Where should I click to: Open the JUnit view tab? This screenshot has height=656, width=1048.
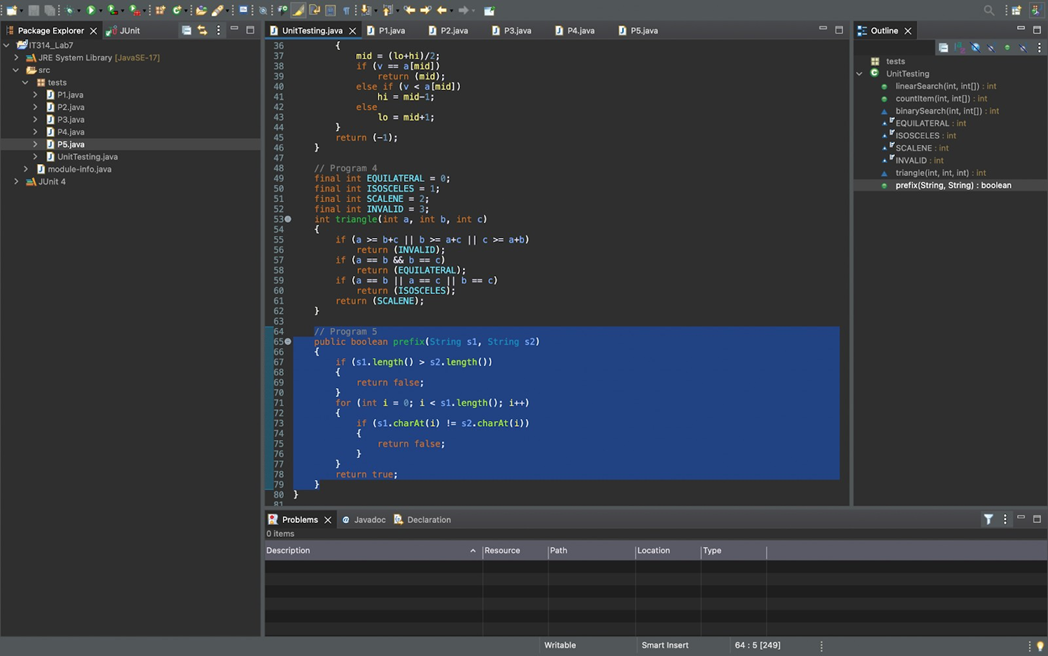click(x=123, y=31)
